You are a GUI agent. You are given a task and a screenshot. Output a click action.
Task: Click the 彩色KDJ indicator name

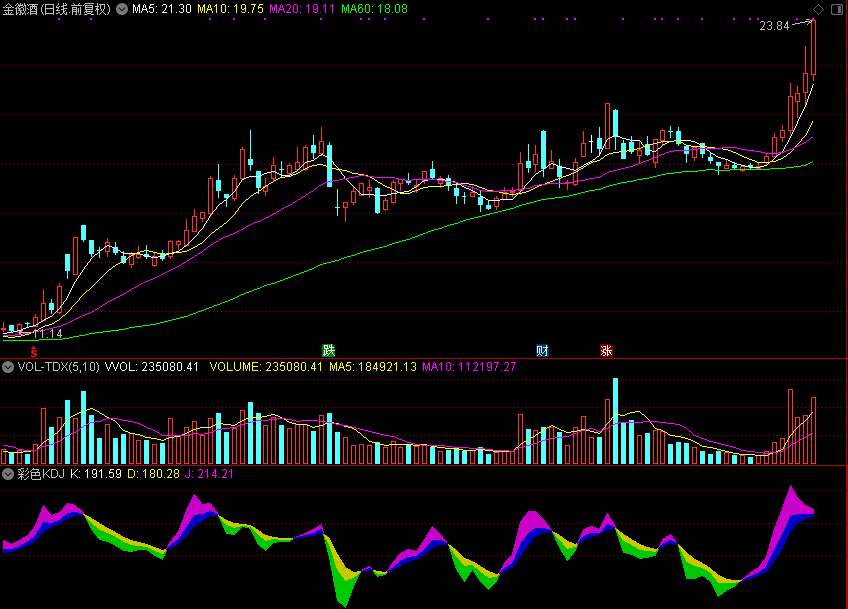click(41, 474)
